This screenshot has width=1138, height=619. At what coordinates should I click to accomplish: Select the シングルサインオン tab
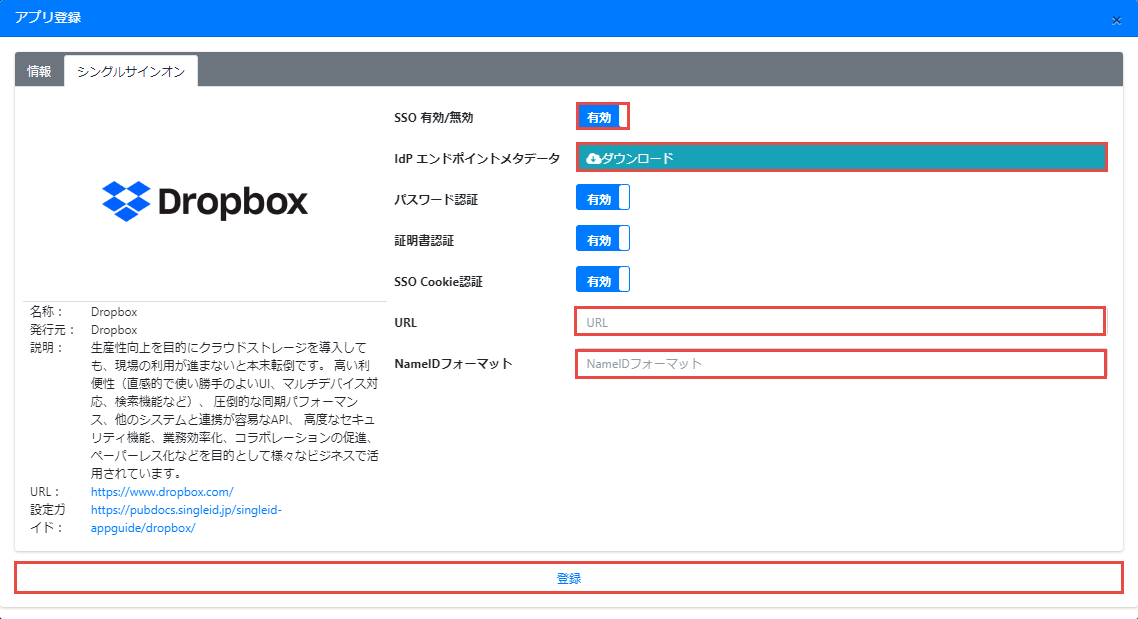[131, 72]
